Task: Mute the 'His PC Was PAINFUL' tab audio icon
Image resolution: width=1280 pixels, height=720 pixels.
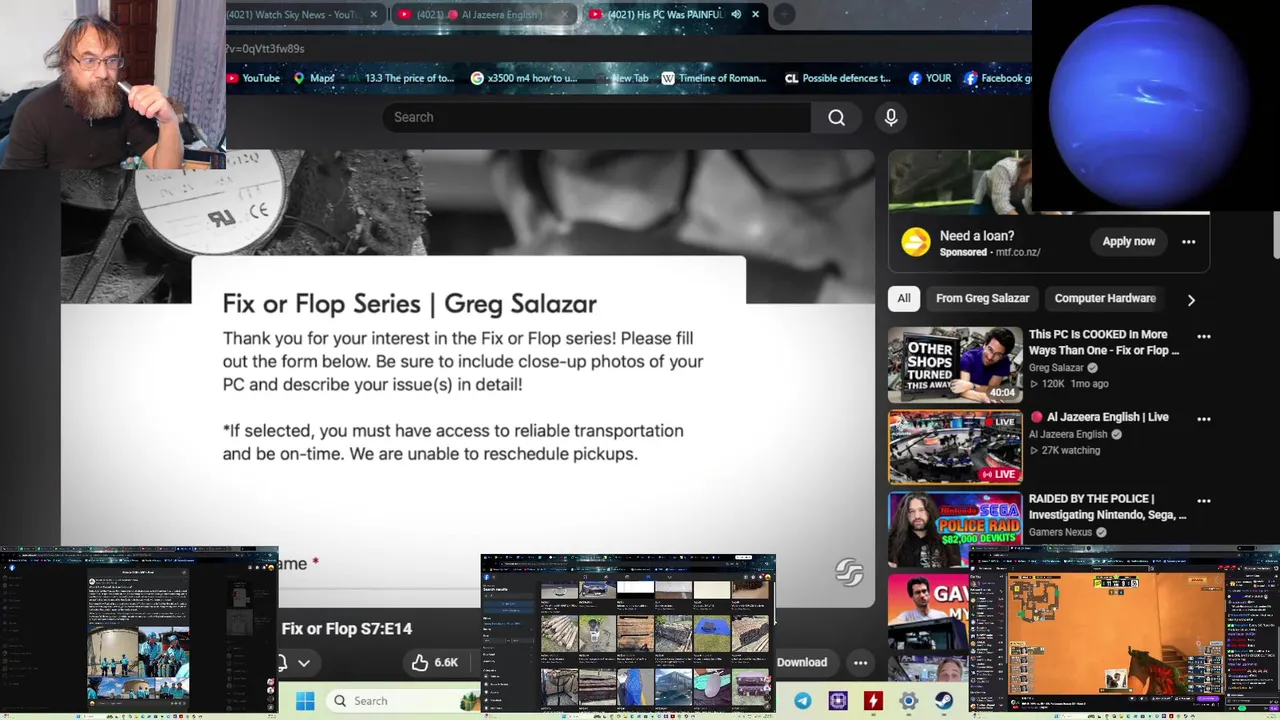Action: [736, 14]
